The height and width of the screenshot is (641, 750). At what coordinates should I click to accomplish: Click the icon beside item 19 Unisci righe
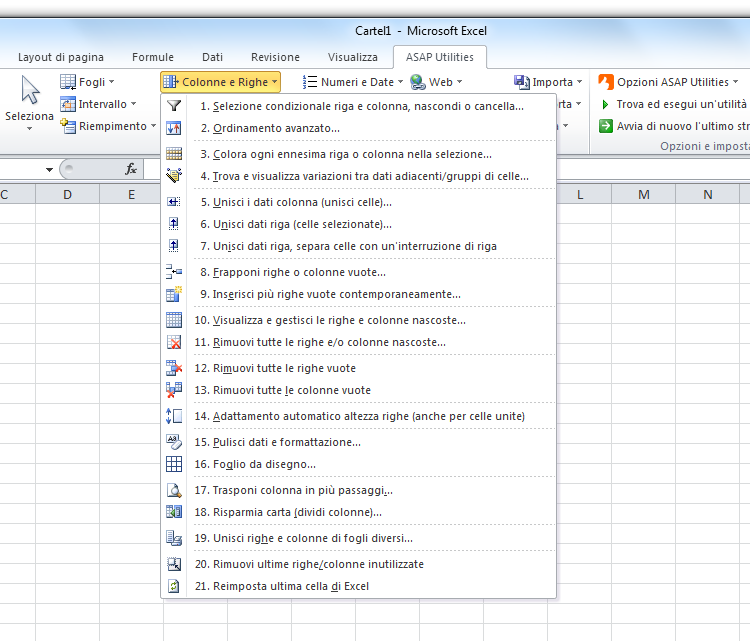coord(174,538)
